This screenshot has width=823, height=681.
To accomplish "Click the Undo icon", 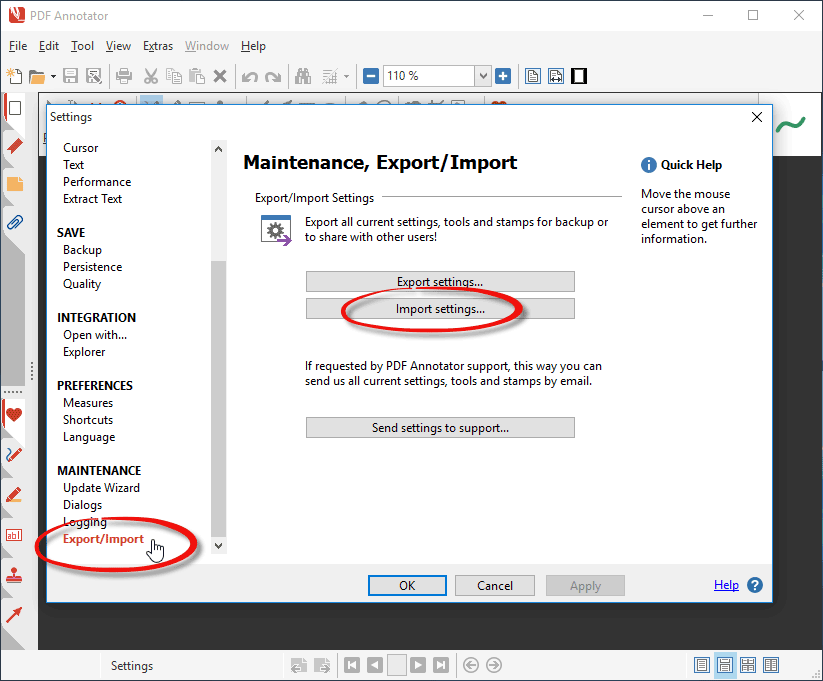I will click(249, 76).
